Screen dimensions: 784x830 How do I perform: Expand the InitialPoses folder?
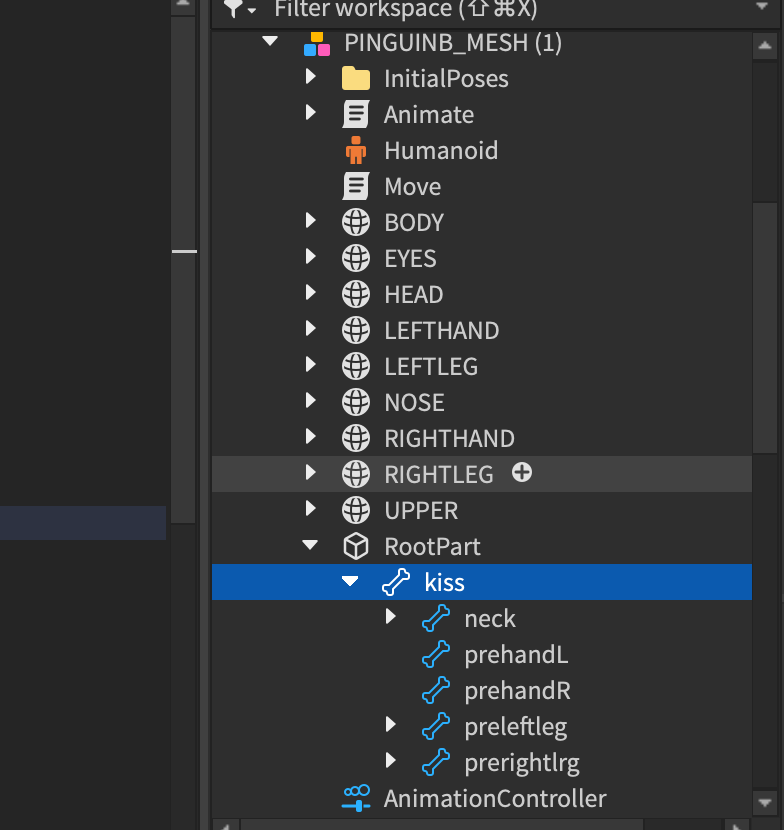(311, 78)
